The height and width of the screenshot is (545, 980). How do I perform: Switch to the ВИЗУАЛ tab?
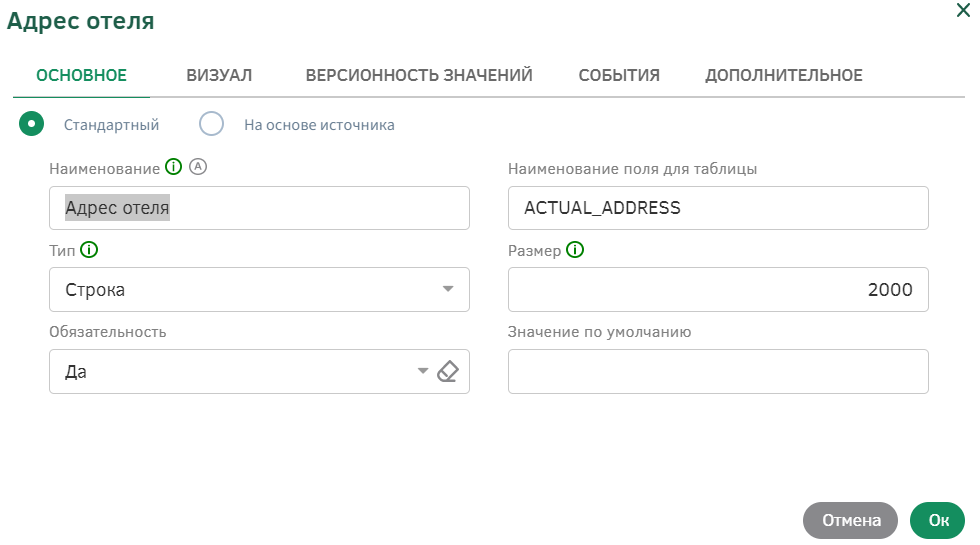[219, 76]
